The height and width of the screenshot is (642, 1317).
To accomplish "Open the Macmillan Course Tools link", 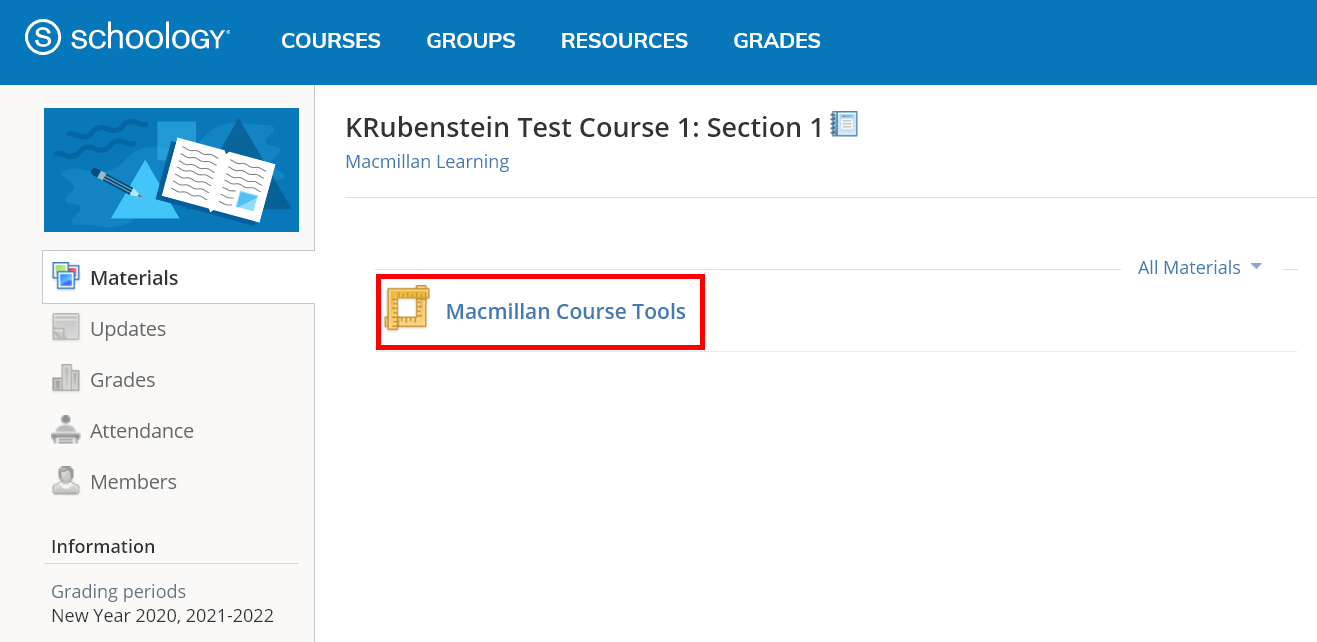I will [x=566, y=311].
